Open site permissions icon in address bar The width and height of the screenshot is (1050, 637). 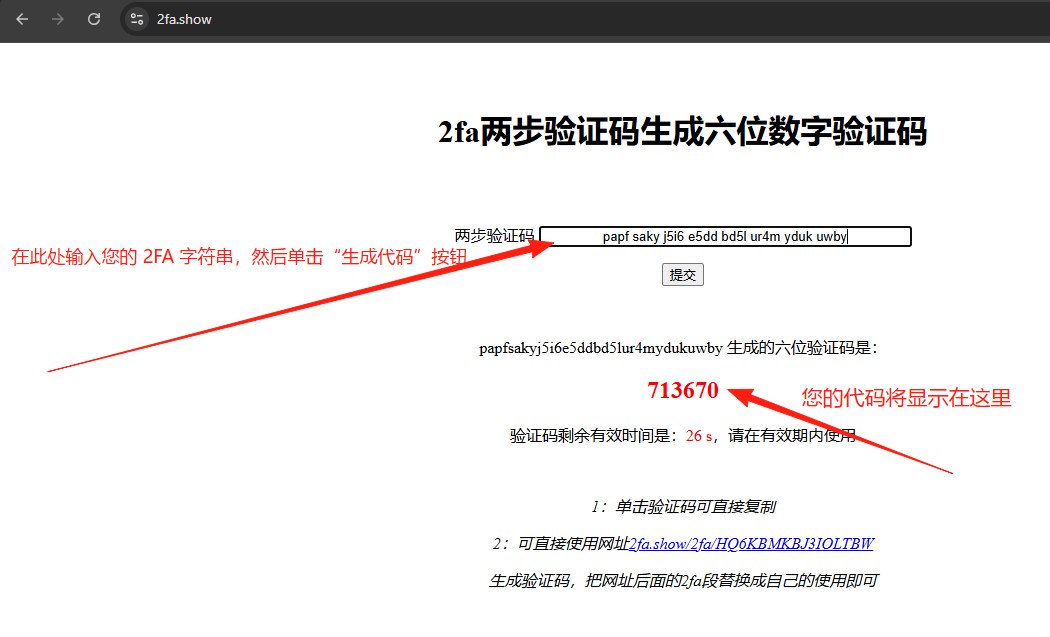[x=135, y=19]
